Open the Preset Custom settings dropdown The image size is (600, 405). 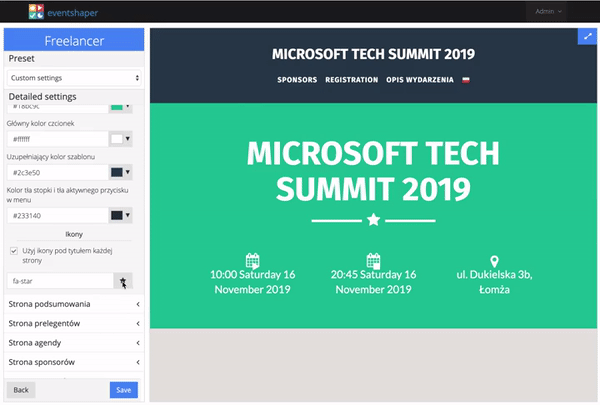click(74, 78)
